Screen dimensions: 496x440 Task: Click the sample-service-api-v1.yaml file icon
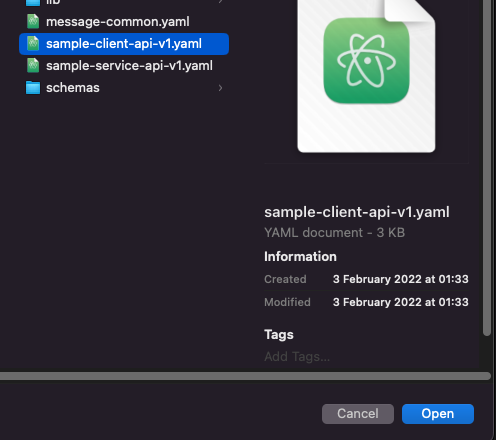tap(33, 66)
